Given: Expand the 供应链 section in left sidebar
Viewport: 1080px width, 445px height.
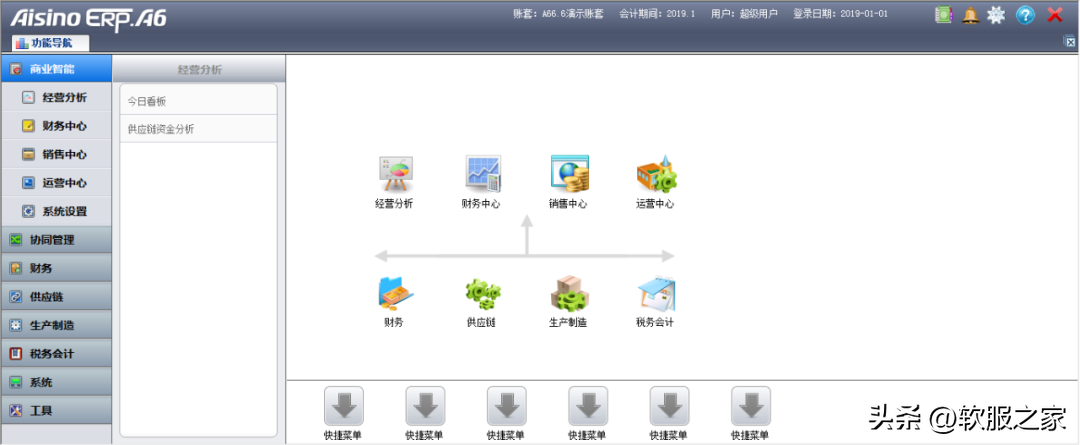Looking at the screenshot, I should click(x=56, y=297).
